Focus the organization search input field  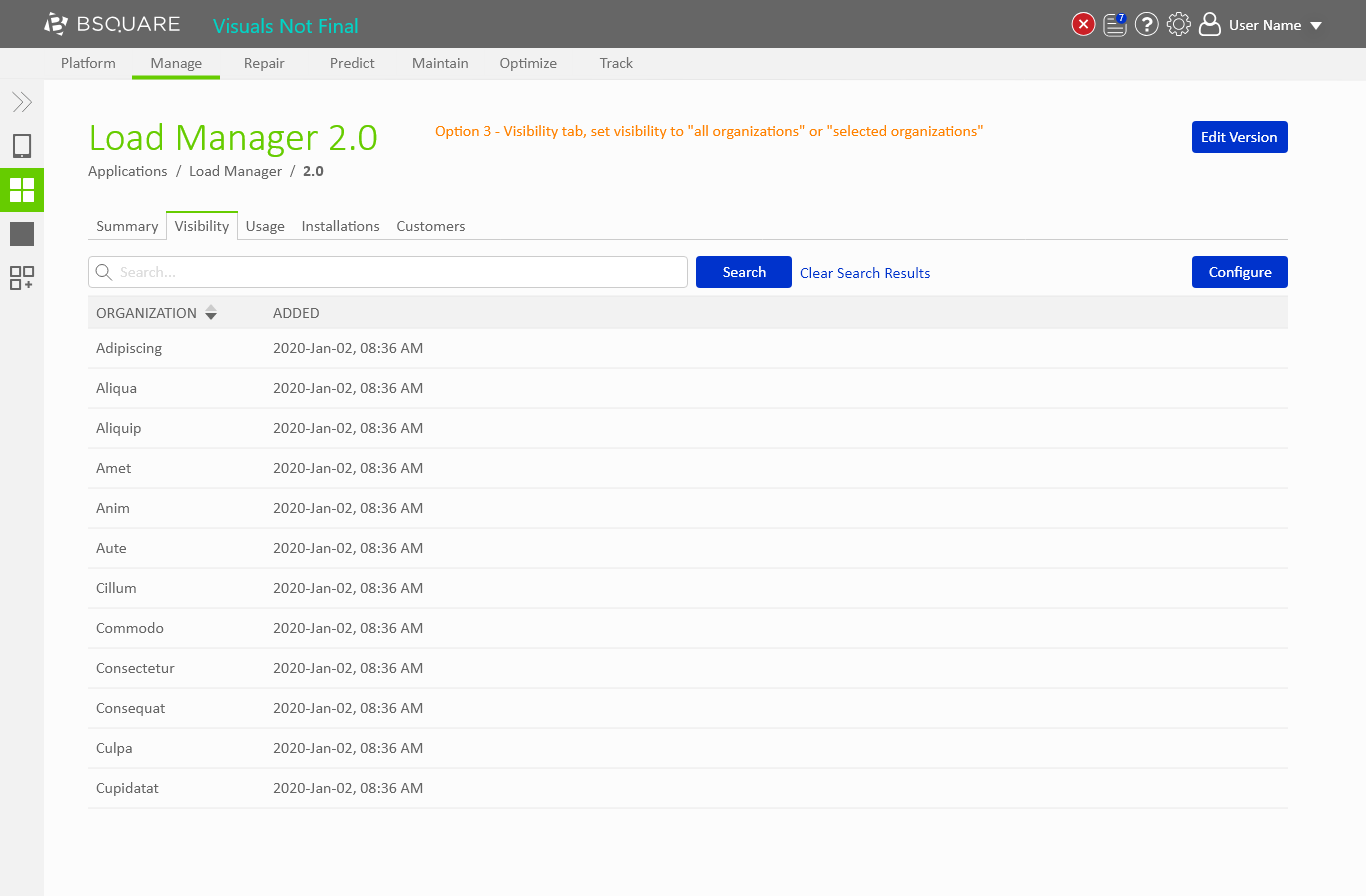pos(400,272)
